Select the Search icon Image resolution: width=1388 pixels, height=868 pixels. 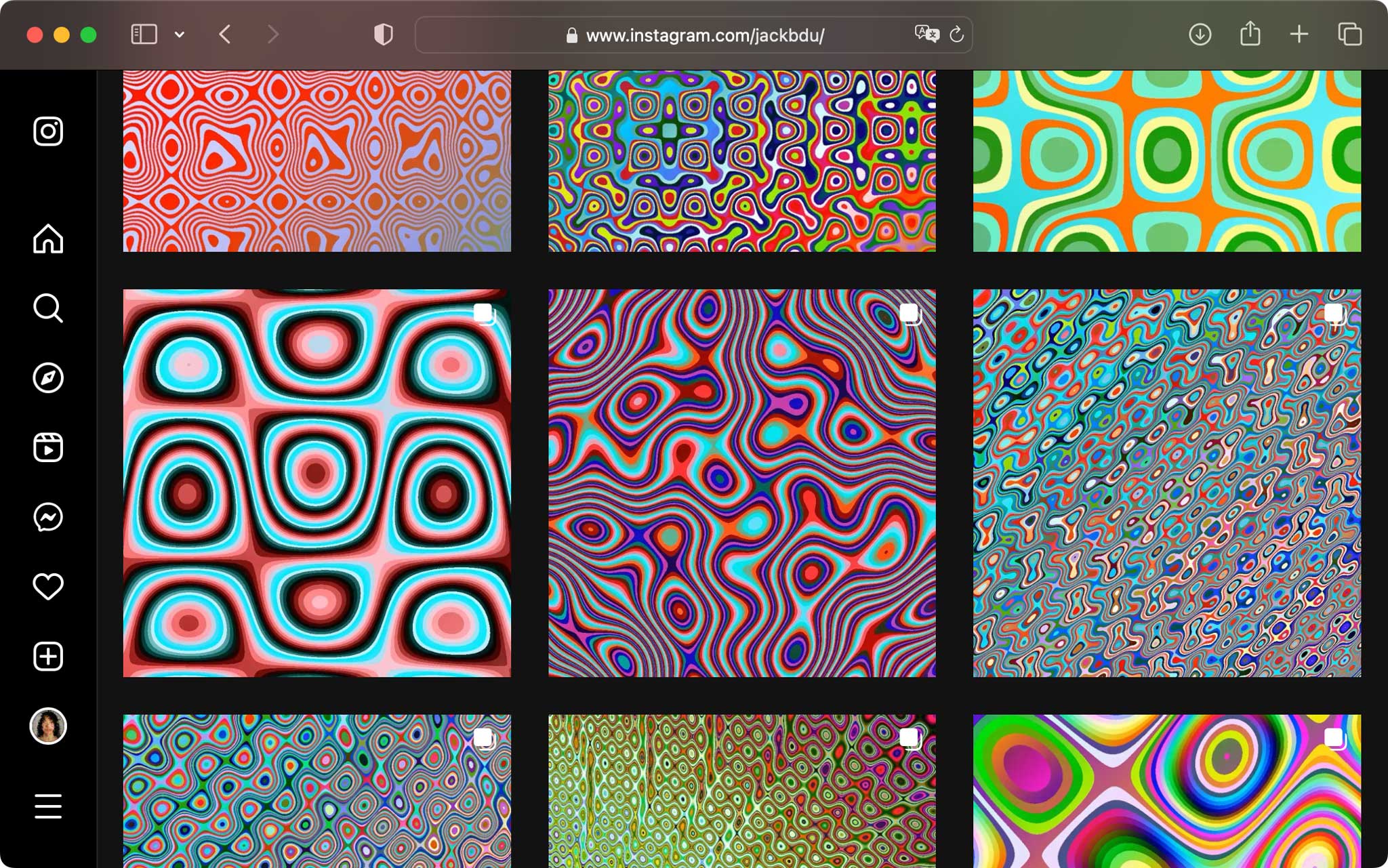pyautogui.click(x=47, y=310)
